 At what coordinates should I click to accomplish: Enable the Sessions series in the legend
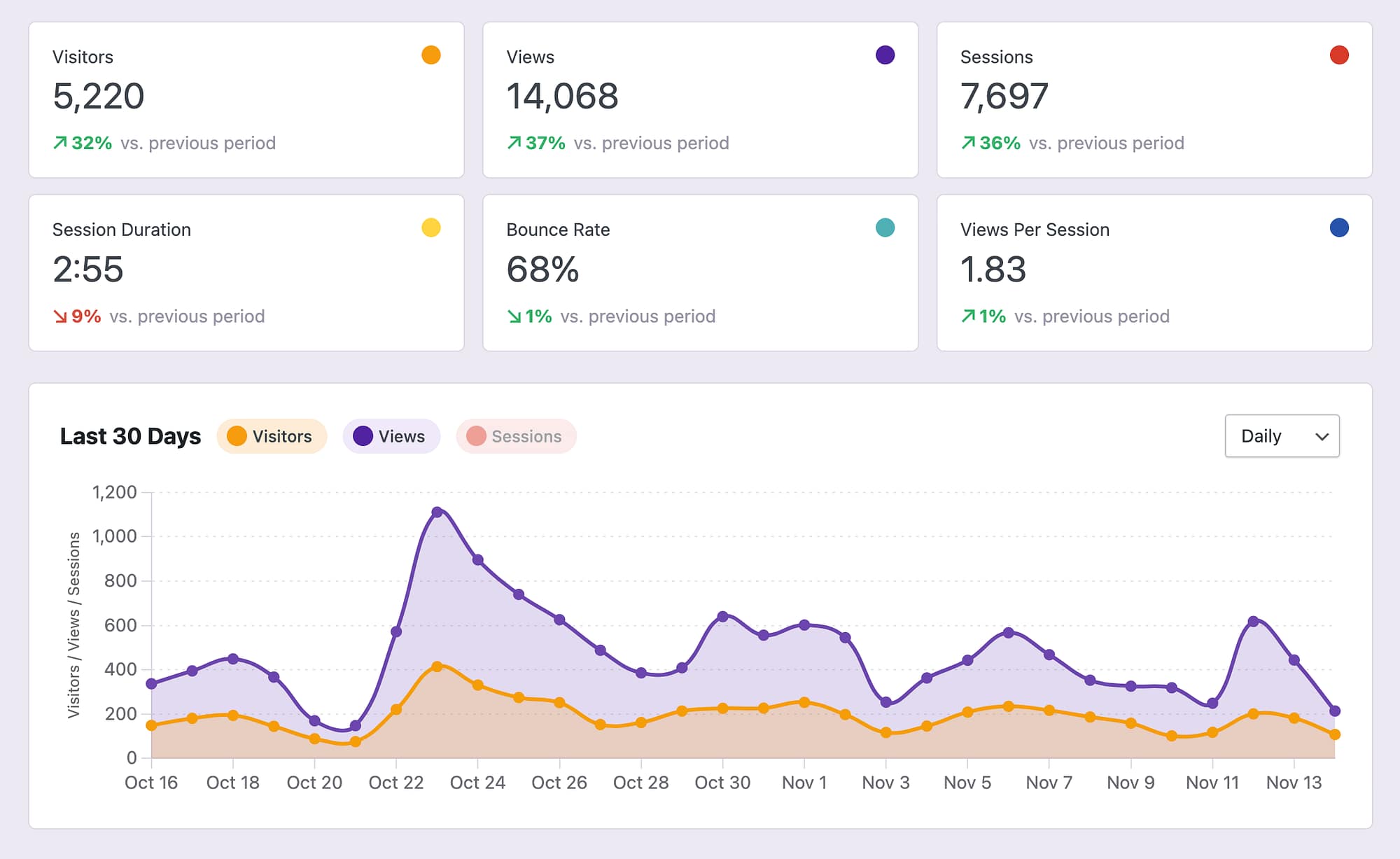coord(516,435)
